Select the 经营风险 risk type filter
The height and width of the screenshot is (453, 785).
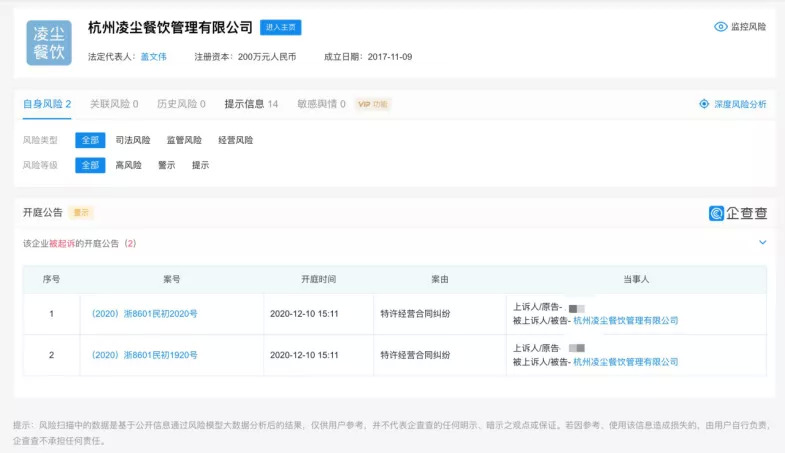[x=235, y=140]
